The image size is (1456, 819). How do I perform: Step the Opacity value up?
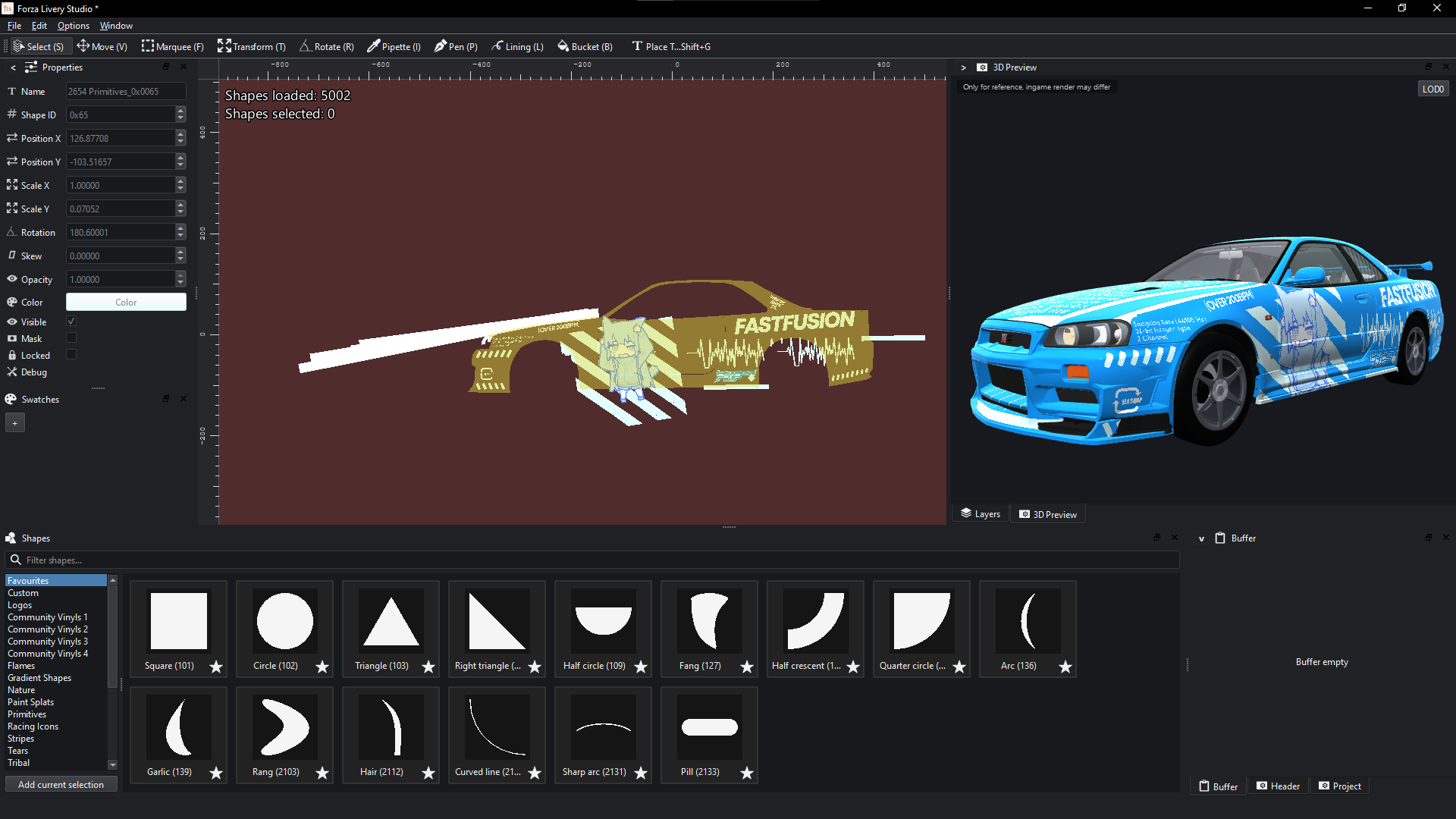180,275
